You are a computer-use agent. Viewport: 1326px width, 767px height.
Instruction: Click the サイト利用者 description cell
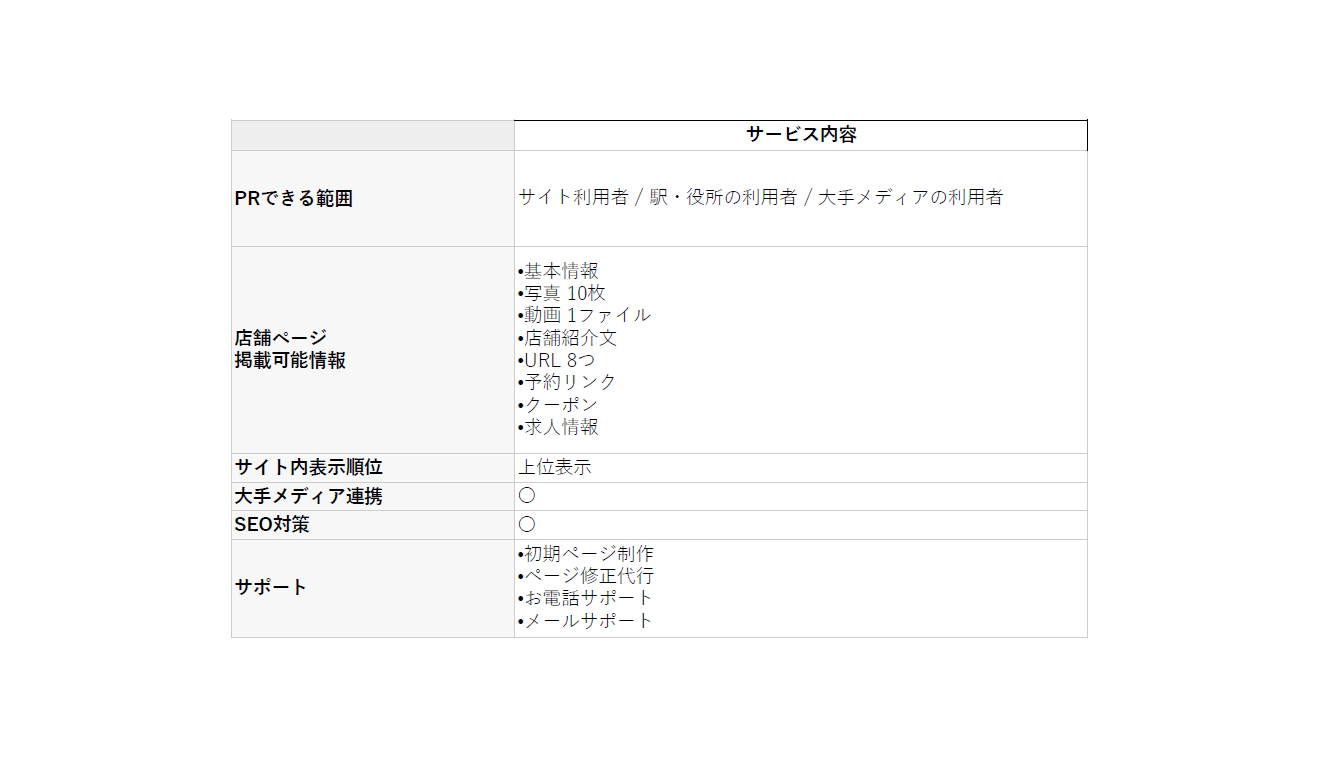point(801,199)
